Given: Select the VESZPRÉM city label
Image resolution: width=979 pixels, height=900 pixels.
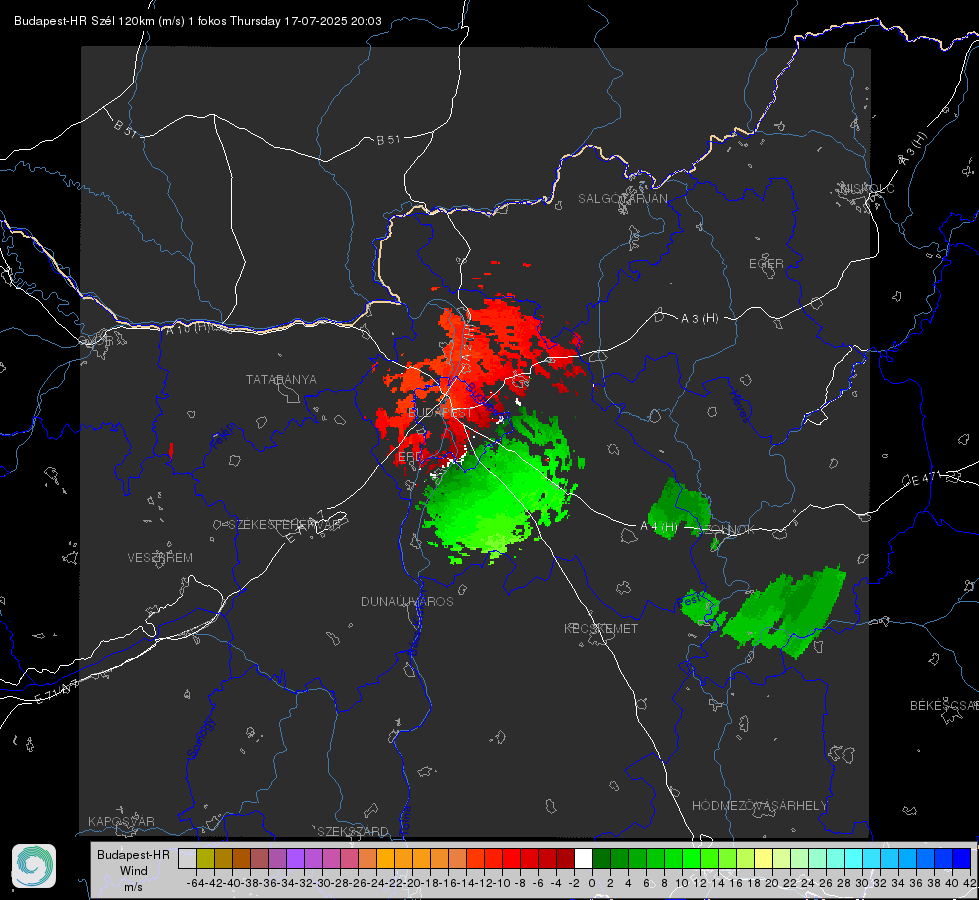Looking at the screenshot, I should [160, 557].
